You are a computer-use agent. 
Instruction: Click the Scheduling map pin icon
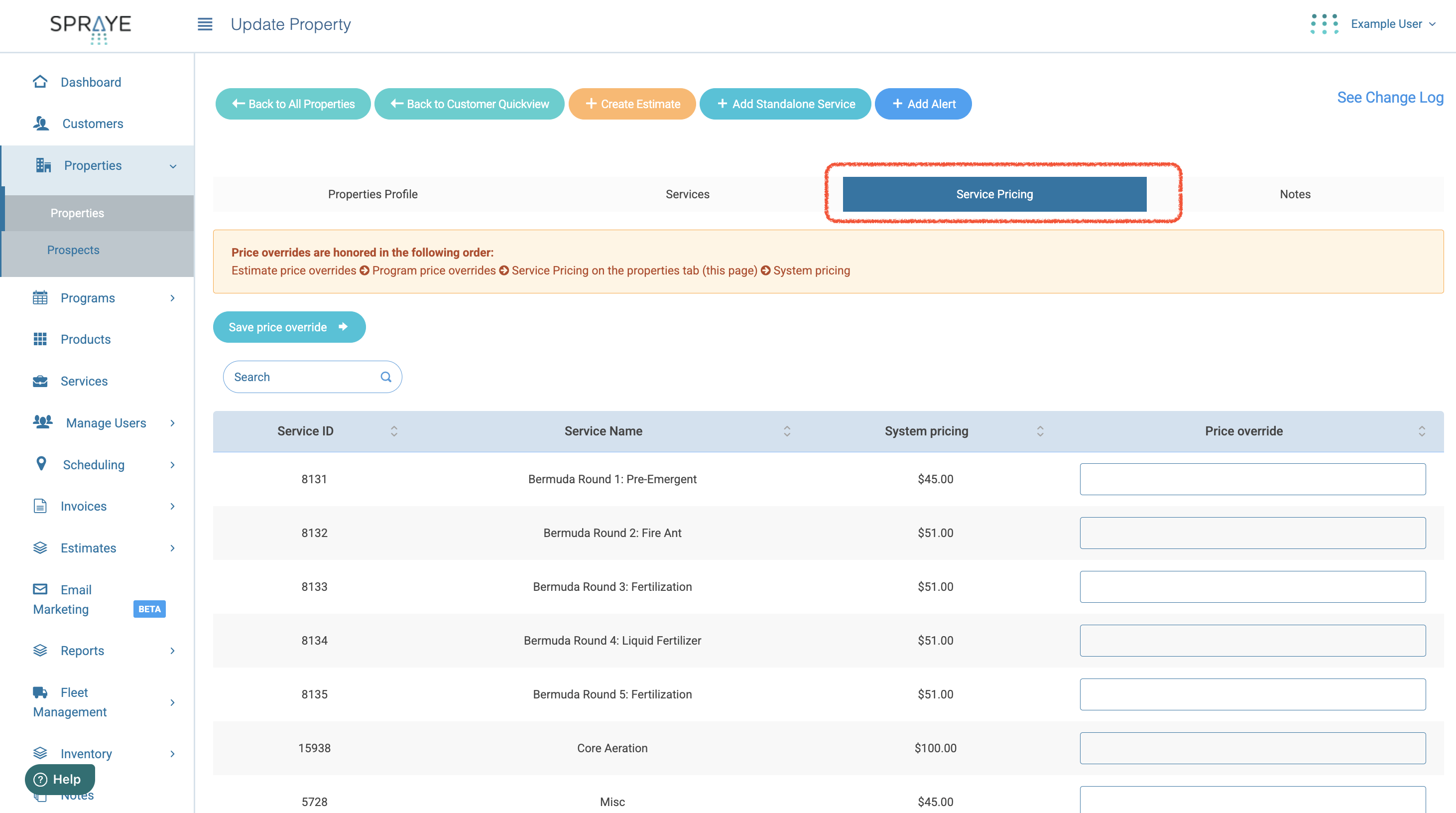[41, 464]
